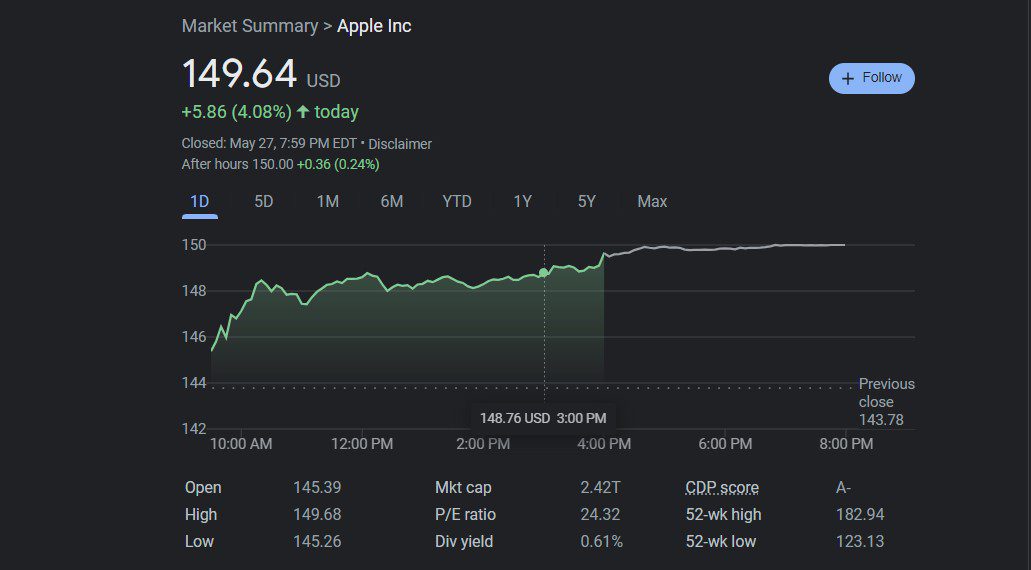Image resolution: width=1031 pixels, height=570 pixels.
Task: View the 5Y chart range
Action: (x=586, y=201)
